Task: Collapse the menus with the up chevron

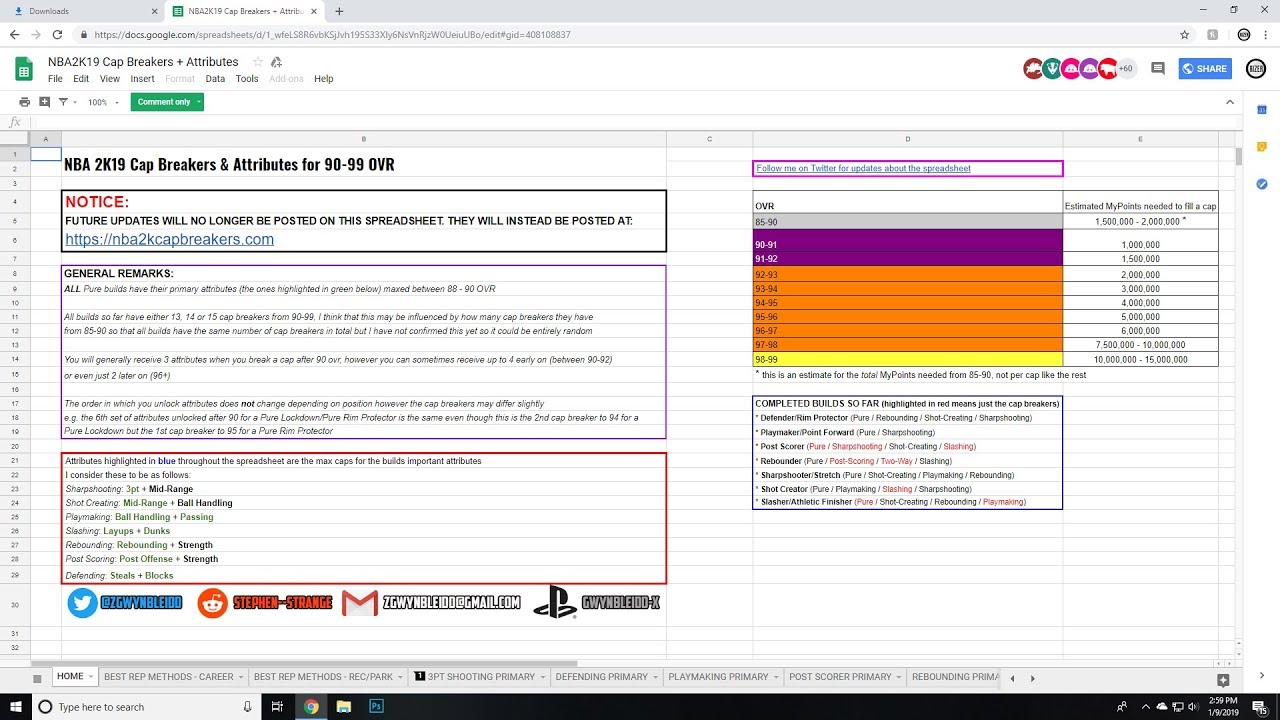Action: [1230, 102]
